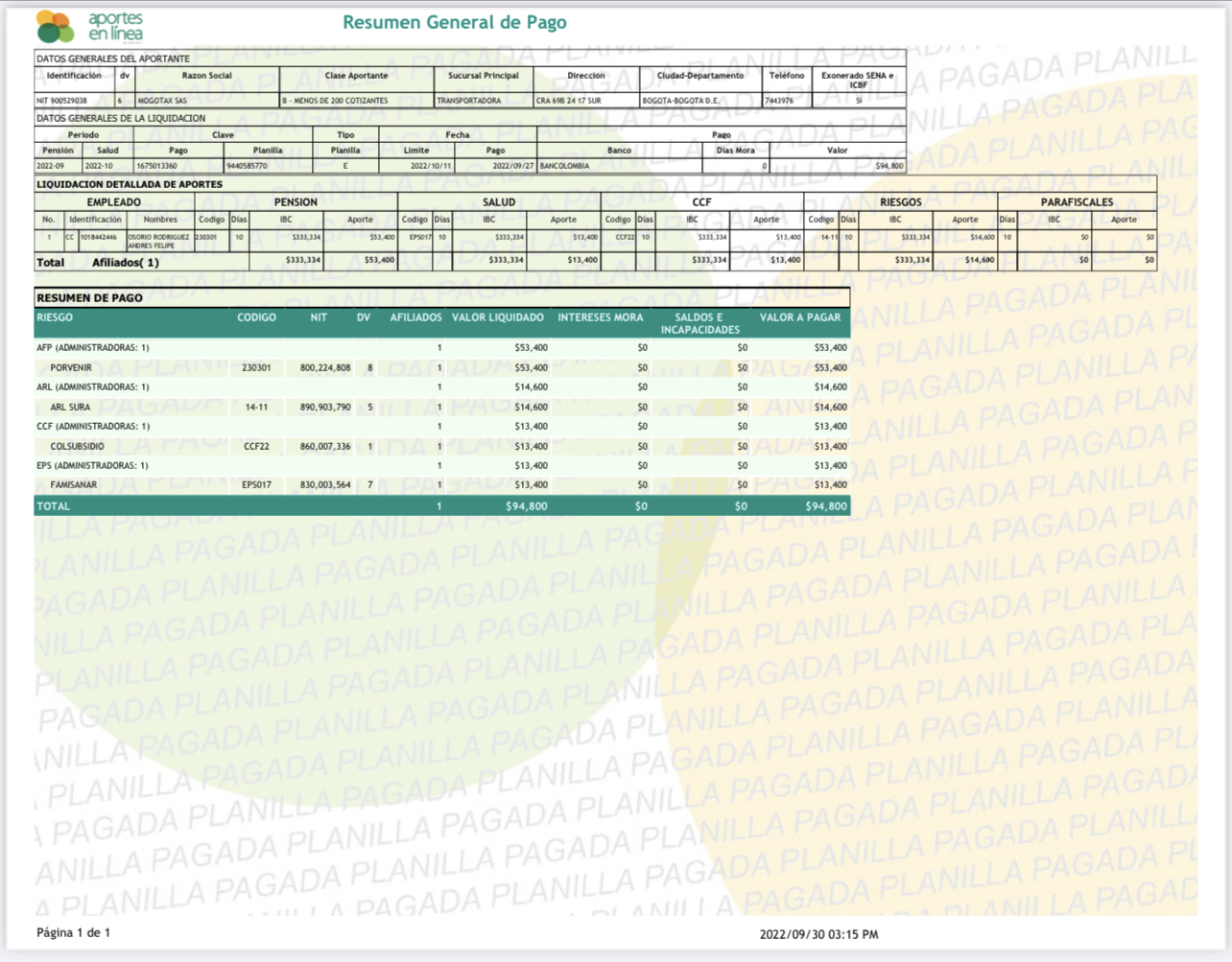Click the Resumen General de Pago title
The image size is (1232, 962).
tap(454, 22)
